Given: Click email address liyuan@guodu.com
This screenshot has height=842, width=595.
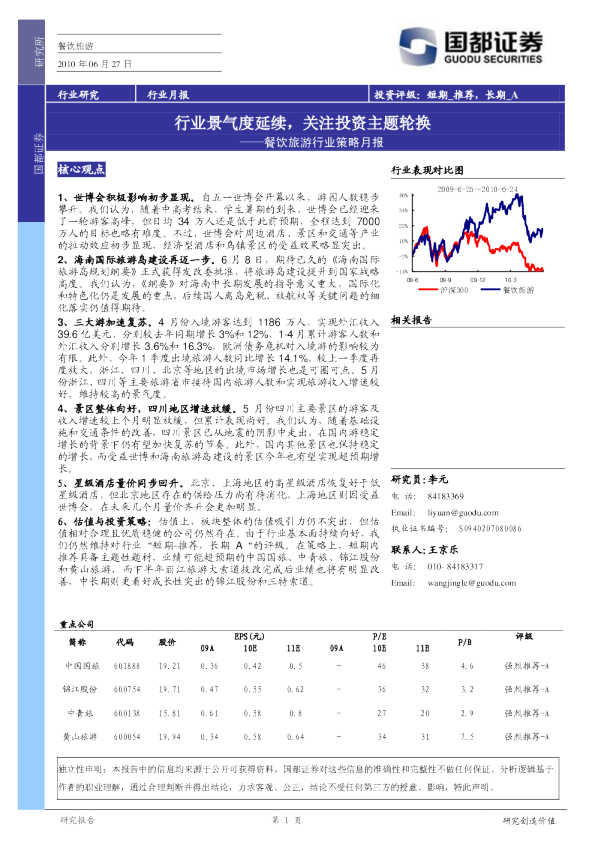Looking at the screenshot, I should click(463, 513).
